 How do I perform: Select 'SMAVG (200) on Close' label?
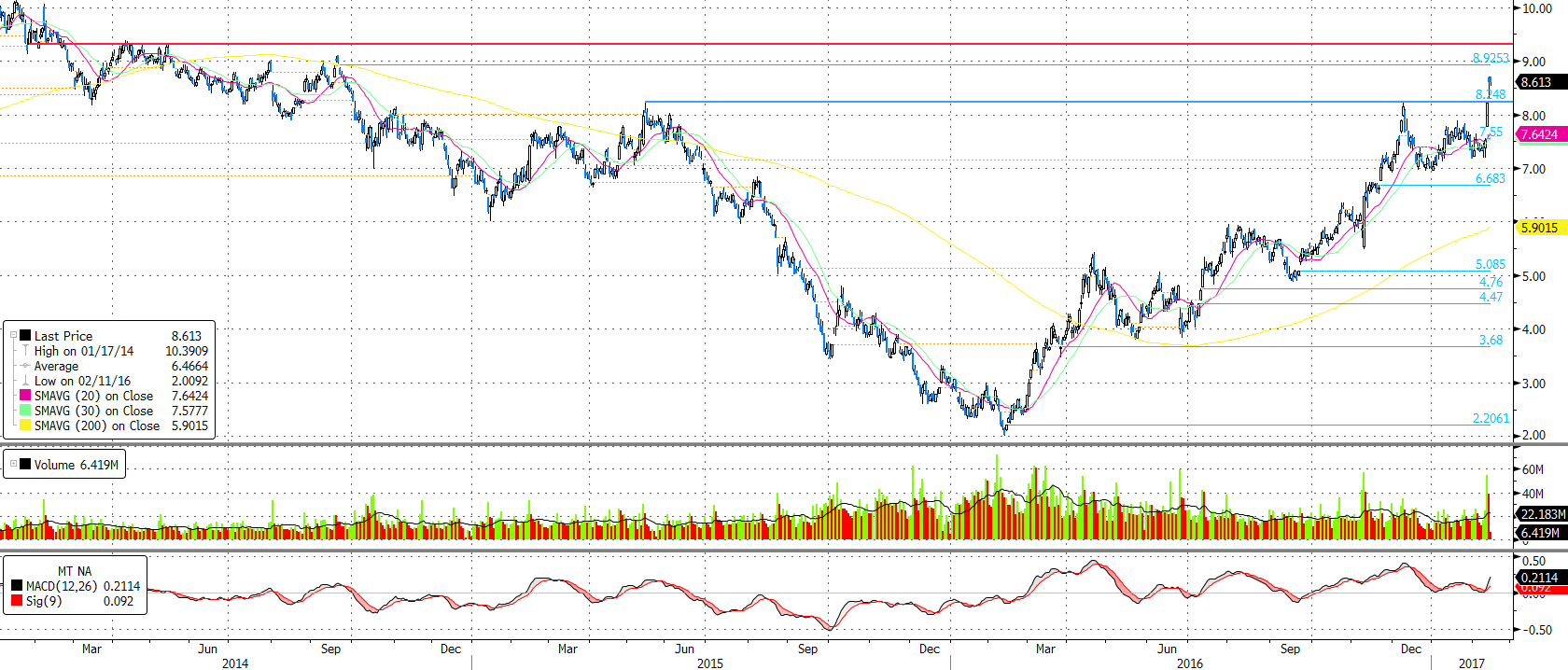(x=97, y=426)
